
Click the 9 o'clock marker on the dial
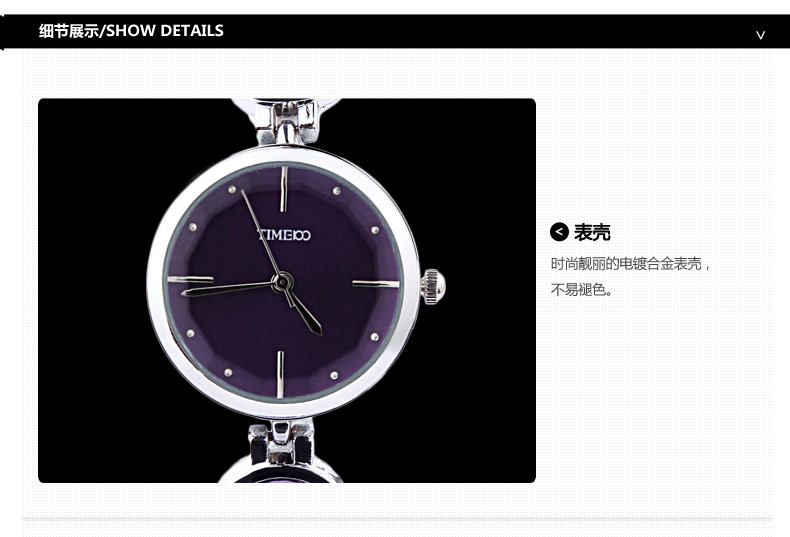(190, 279)
